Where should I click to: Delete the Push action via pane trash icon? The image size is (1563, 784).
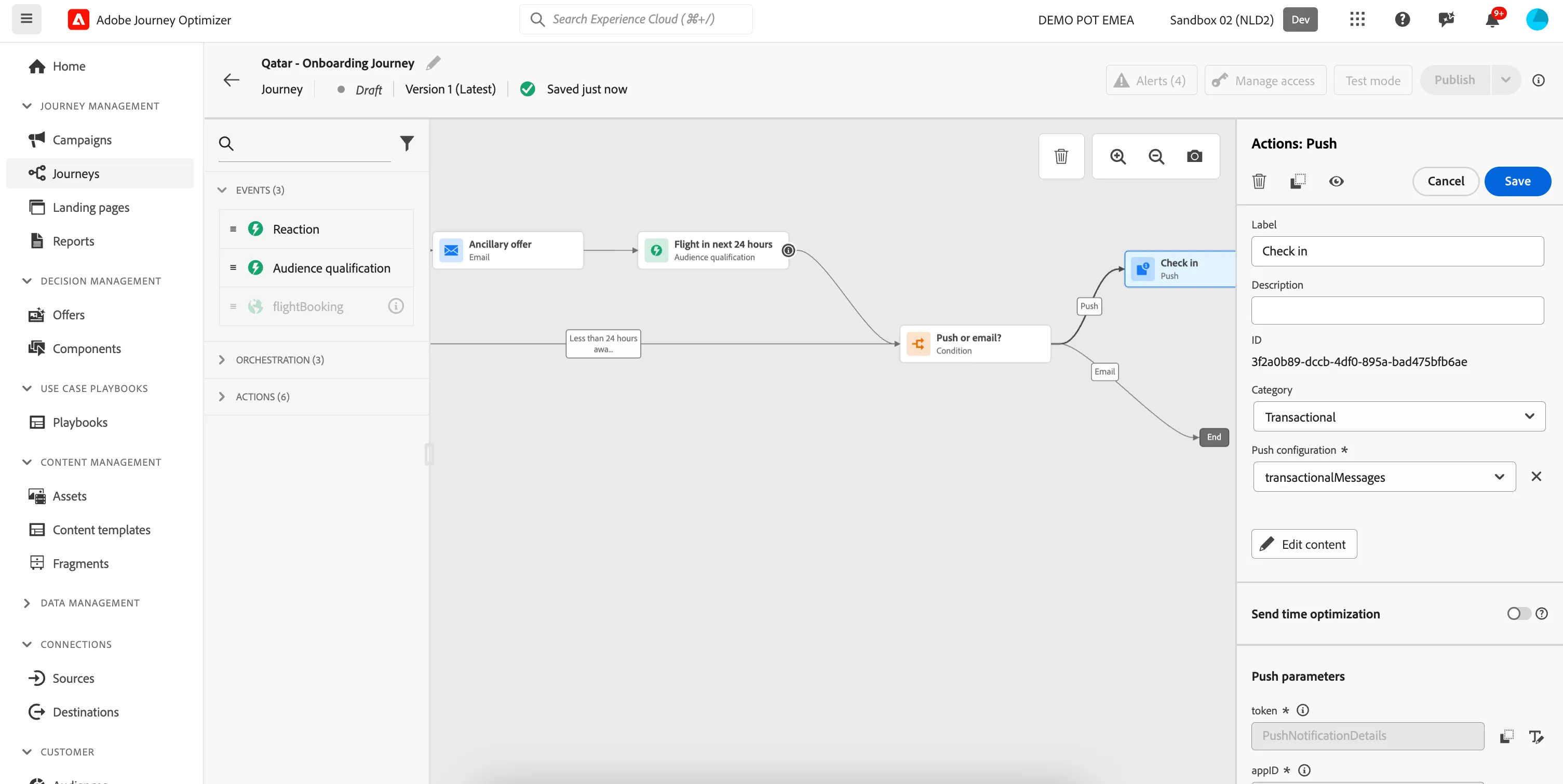coord(1259,181)
